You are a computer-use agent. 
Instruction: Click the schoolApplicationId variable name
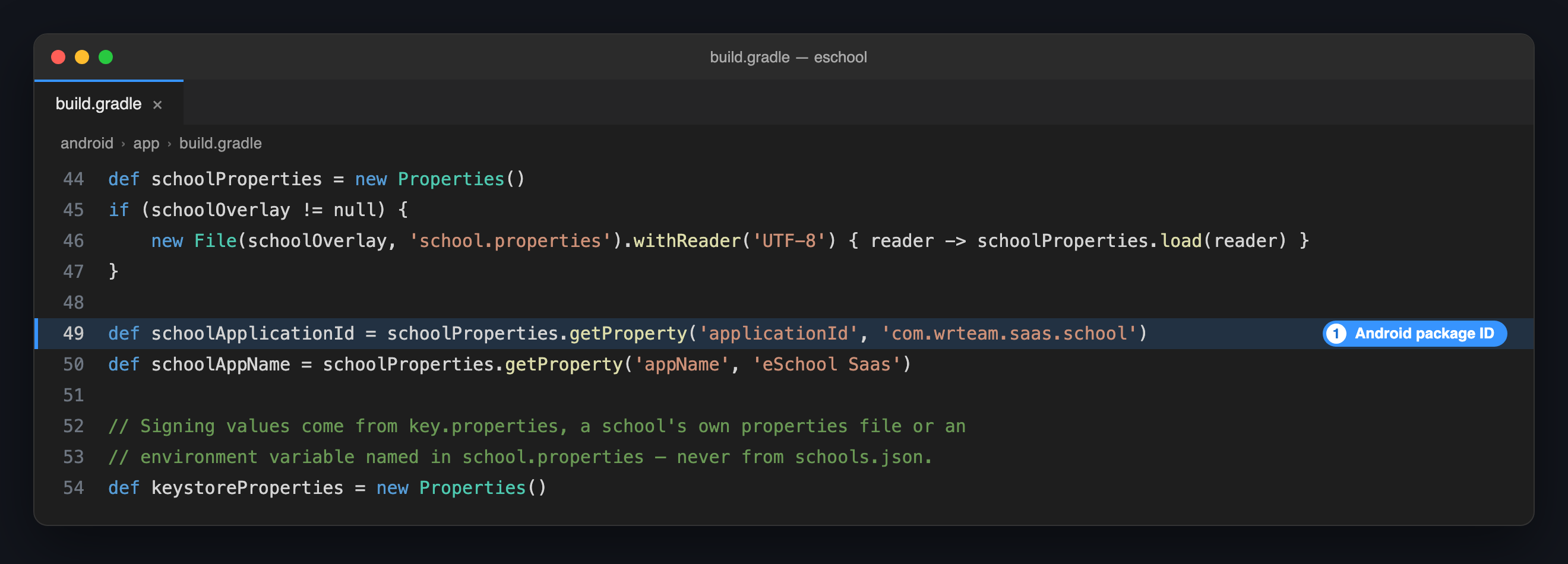[x=252, y=334]
